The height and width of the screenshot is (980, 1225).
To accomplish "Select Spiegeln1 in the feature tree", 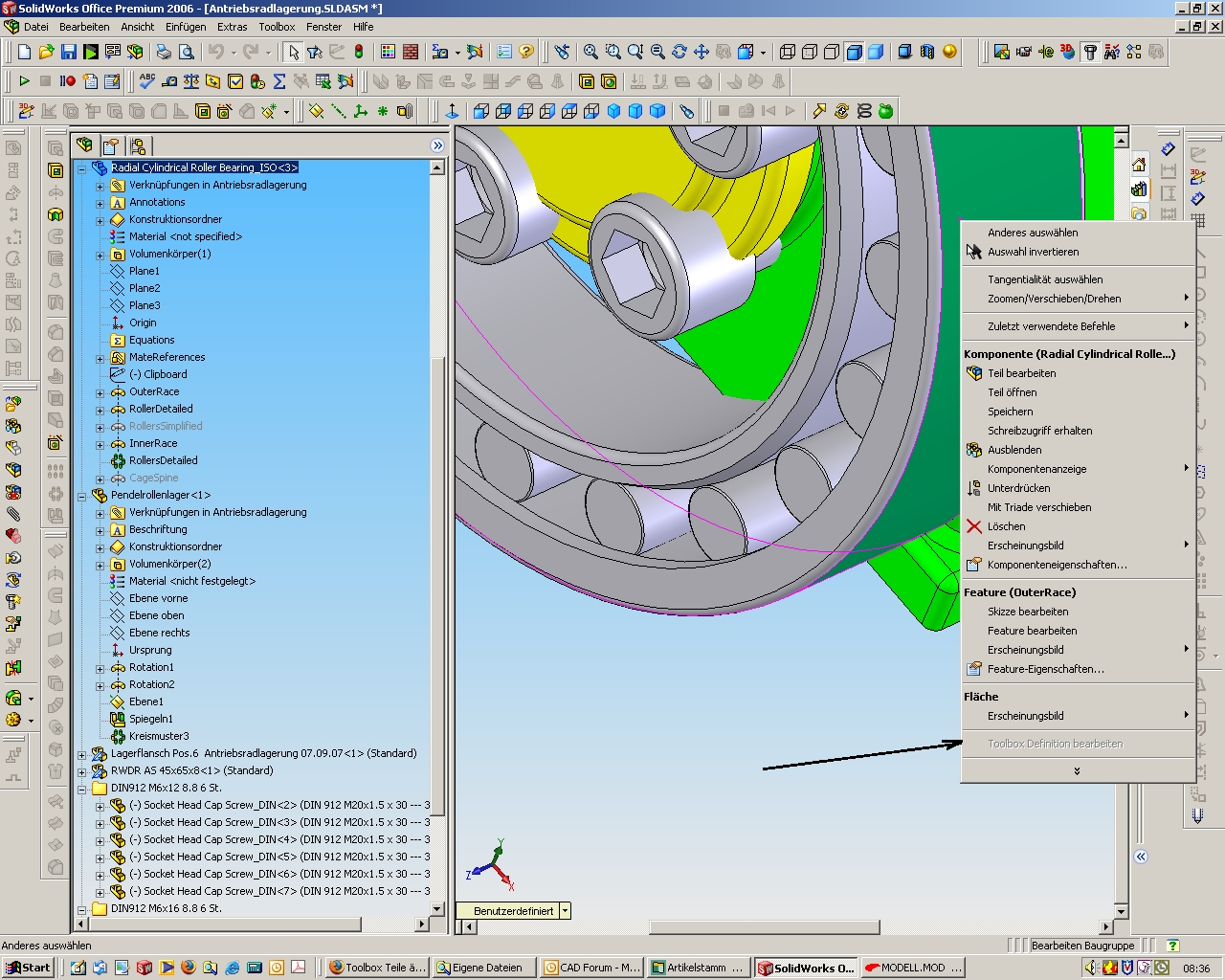I will coord(151,719).
